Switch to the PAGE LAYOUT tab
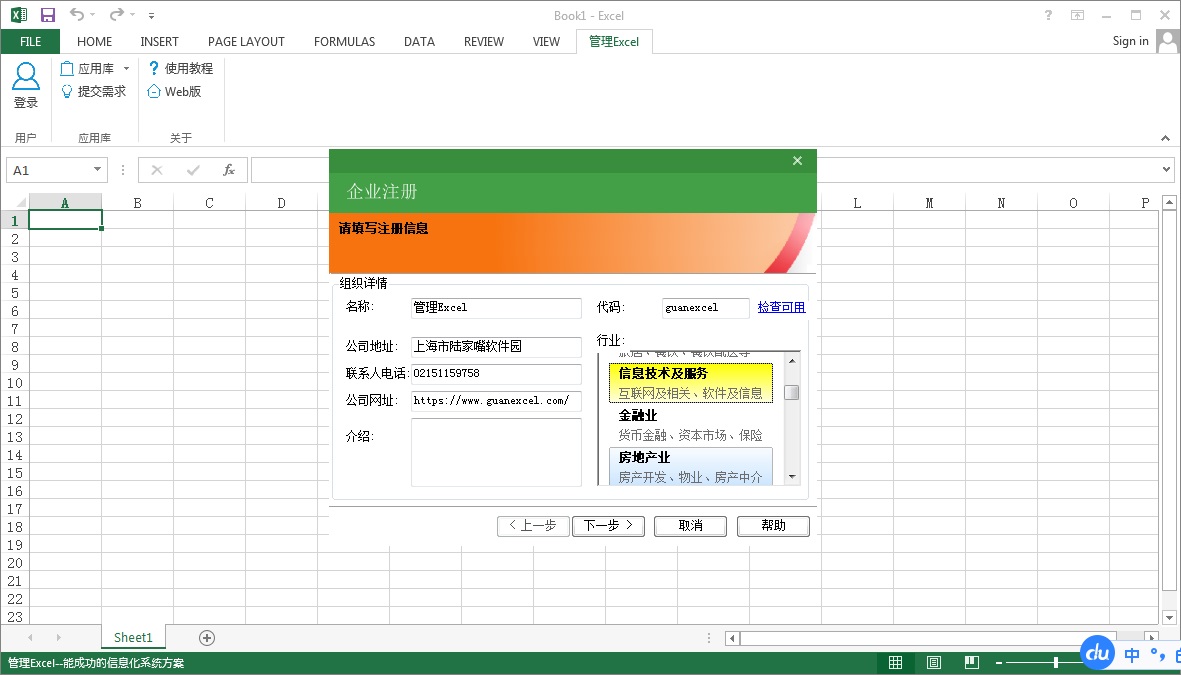Viewport: 1181px width, 675px height. 246,41
